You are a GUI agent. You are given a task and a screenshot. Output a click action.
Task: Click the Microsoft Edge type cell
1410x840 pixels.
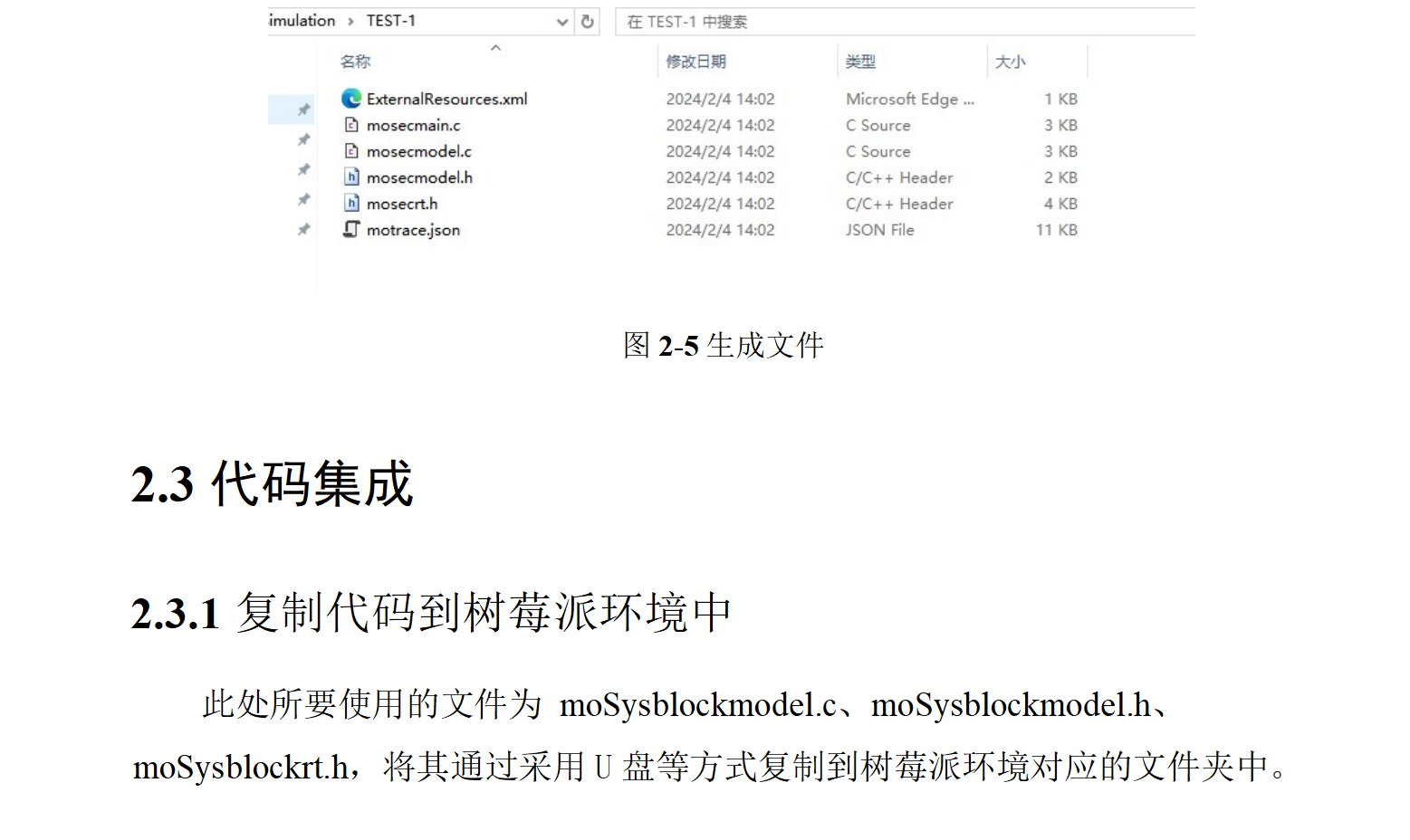[x=910, y=99]
